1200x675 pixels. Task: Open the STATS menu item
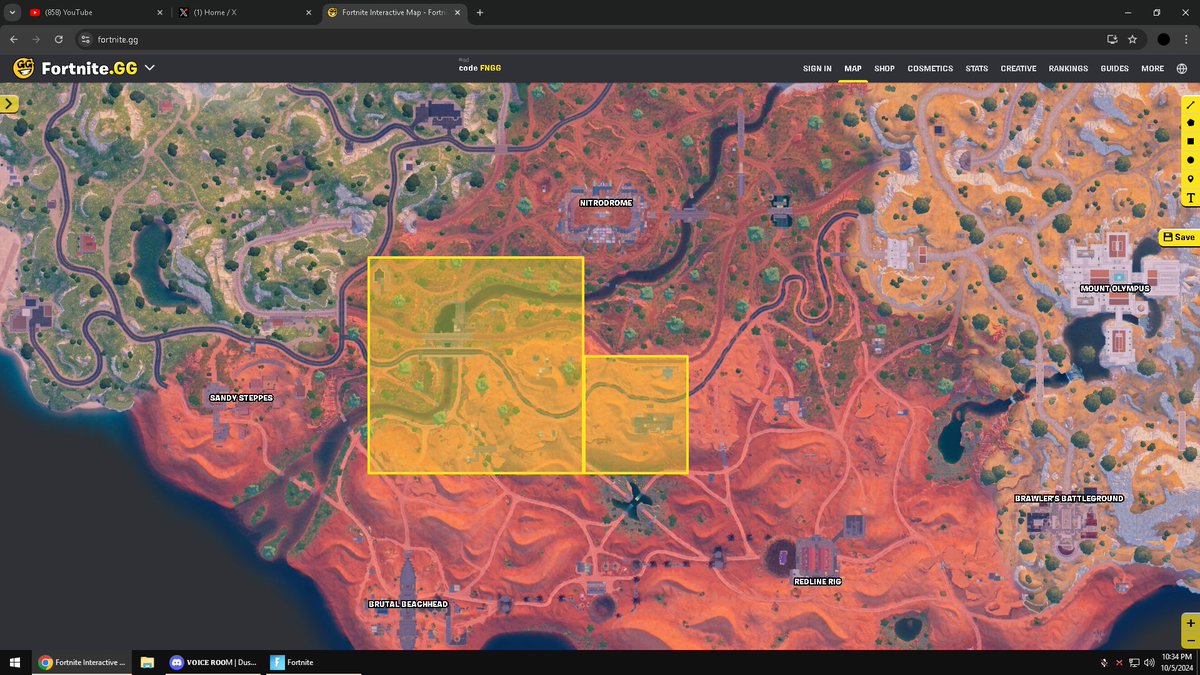point(977,69)
